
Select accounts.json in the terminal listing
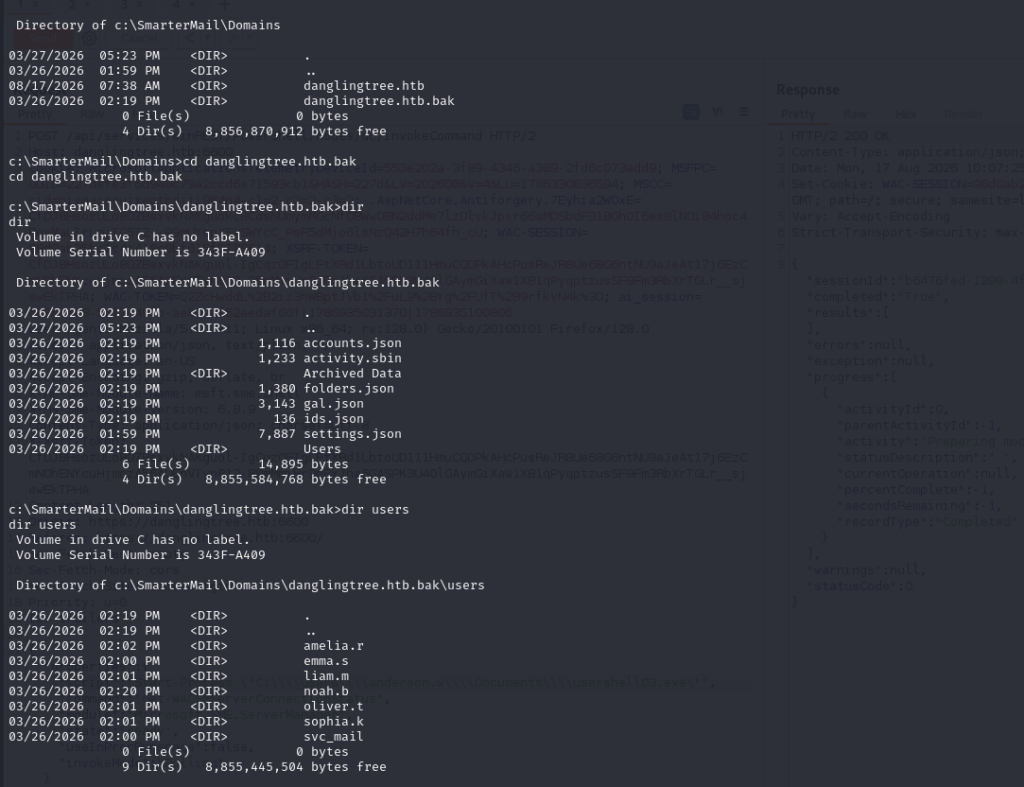pos(352,343)
